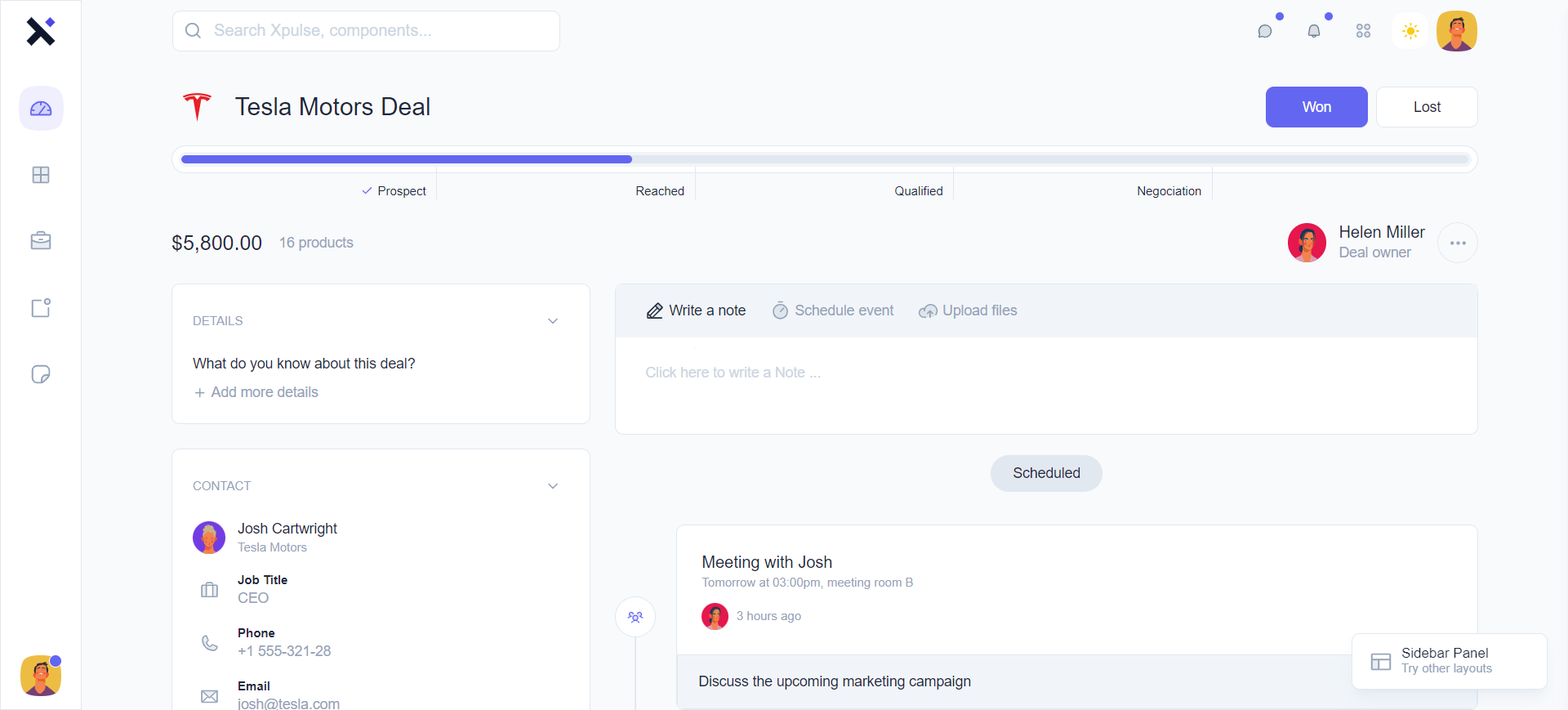Screen dimensions: 1568x710
Task: Open the grid layout icon in sidebar
Action: coord(41,175)
